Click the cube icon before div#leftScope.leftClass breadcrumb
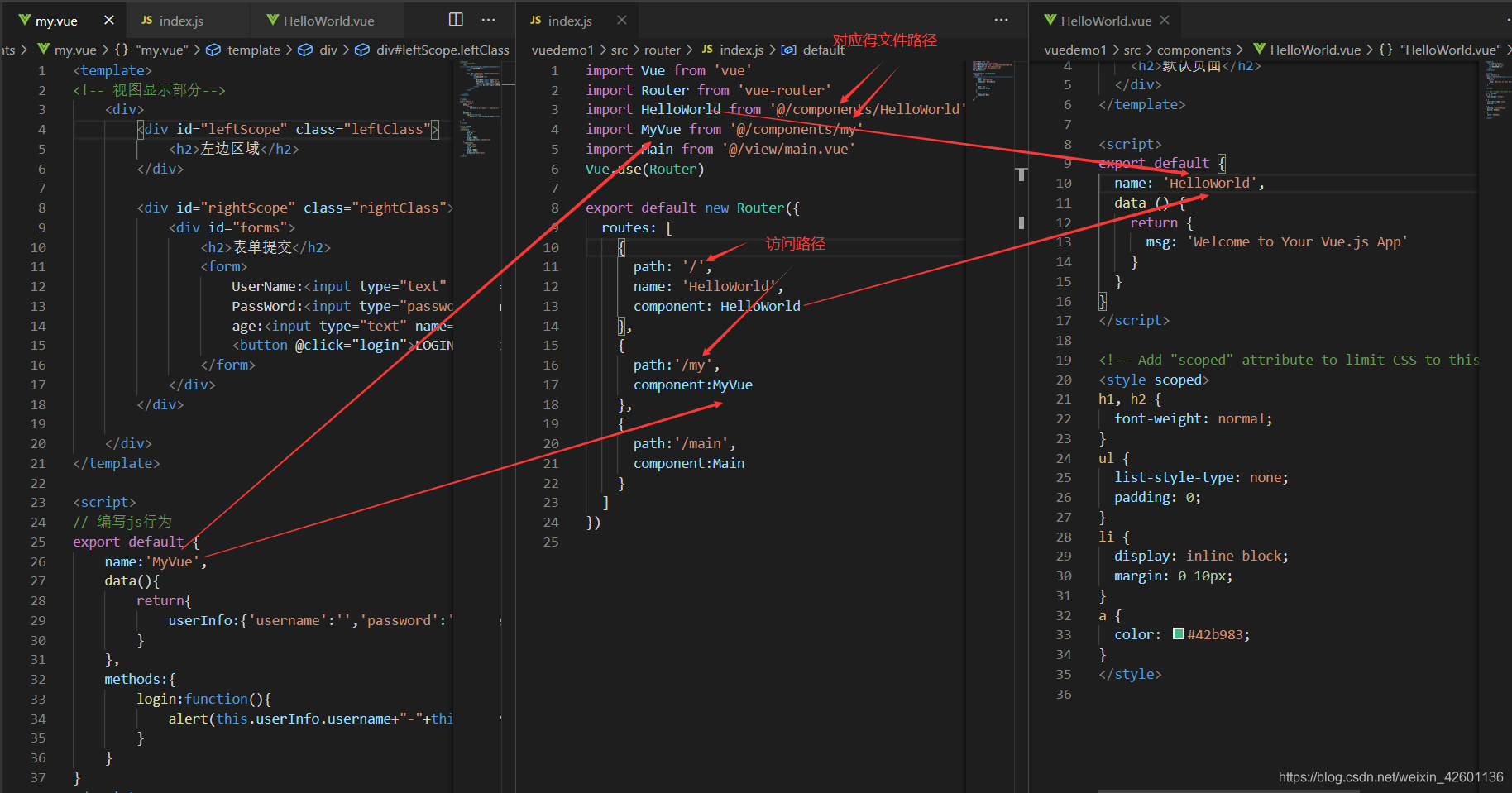 tap(362, 50)
